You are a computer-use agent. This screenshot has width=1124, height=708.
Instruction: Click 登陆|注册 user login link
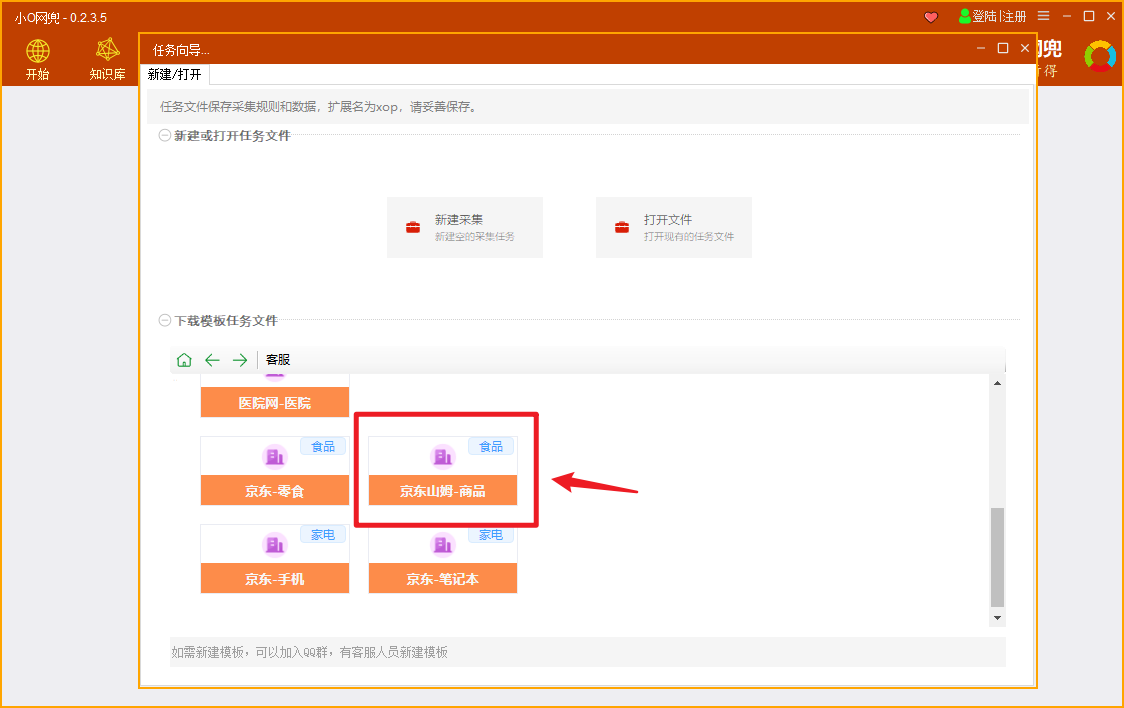pos(993,16)
